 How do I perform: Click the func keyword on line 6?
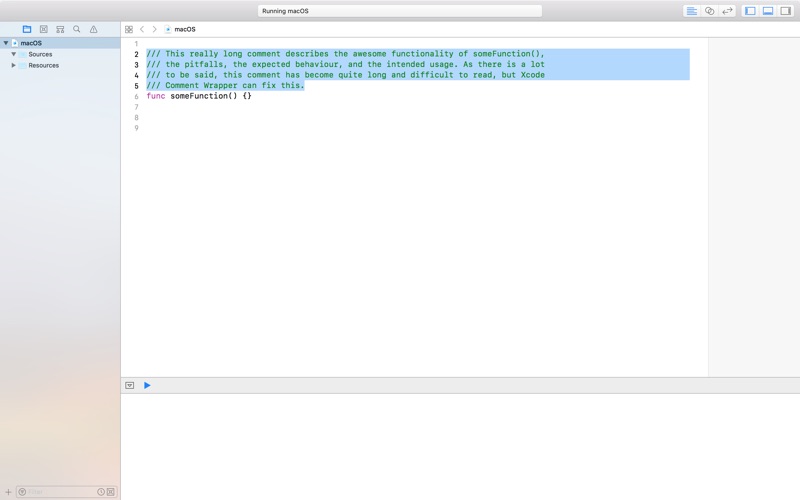pos(156,96)
